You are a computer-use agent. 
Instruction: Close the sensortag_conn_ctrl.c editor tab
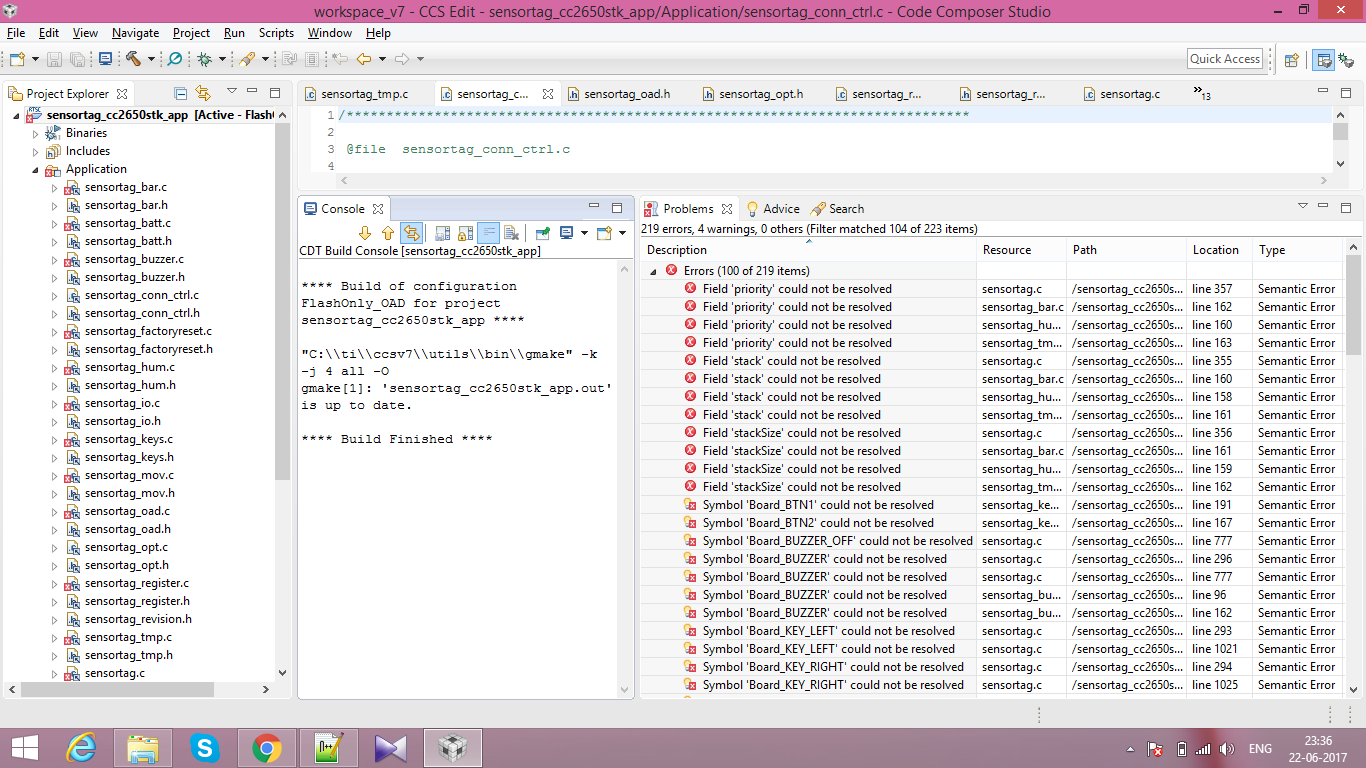[548, 94]
